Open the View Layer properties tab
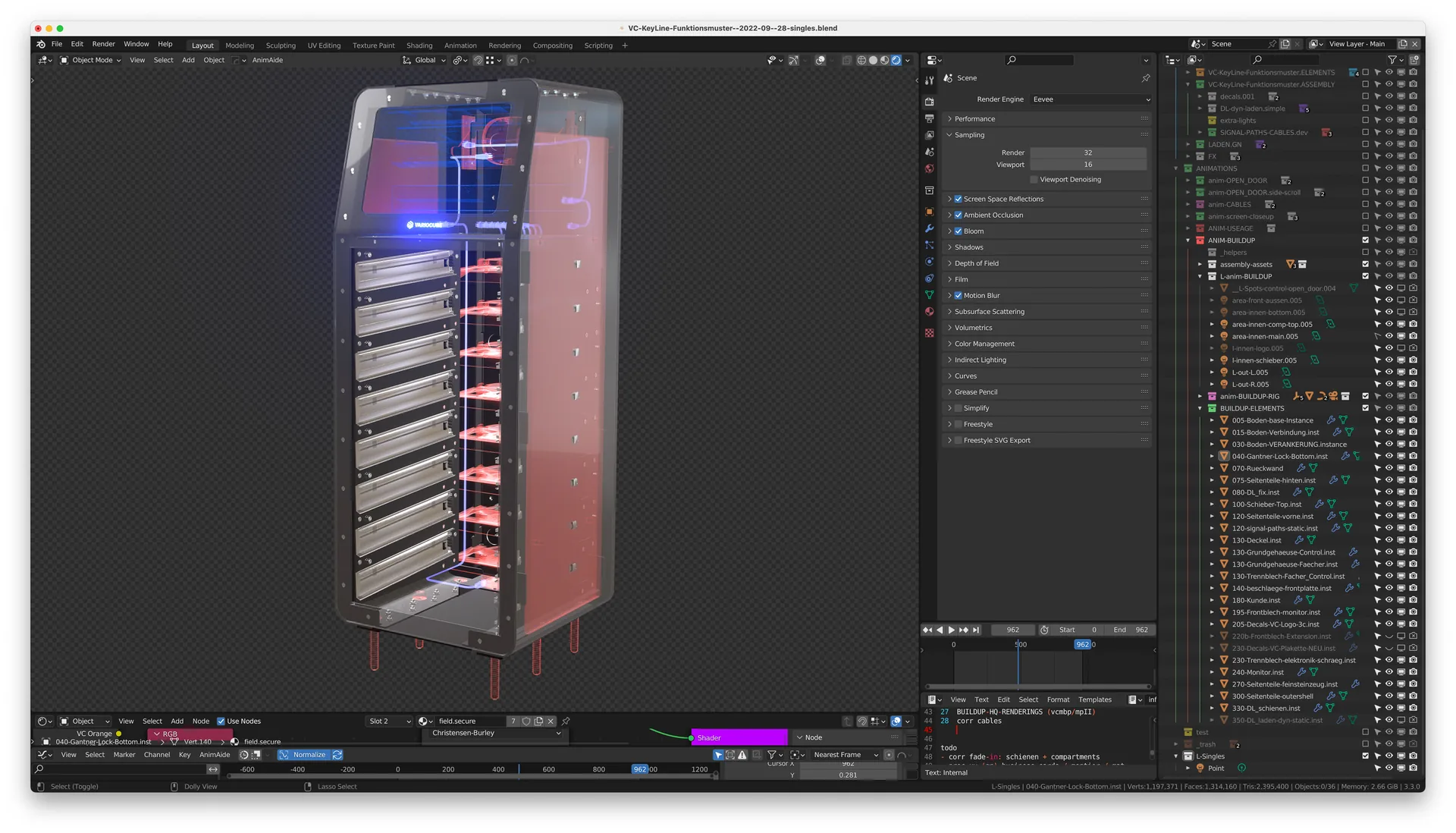 (929, 135)
